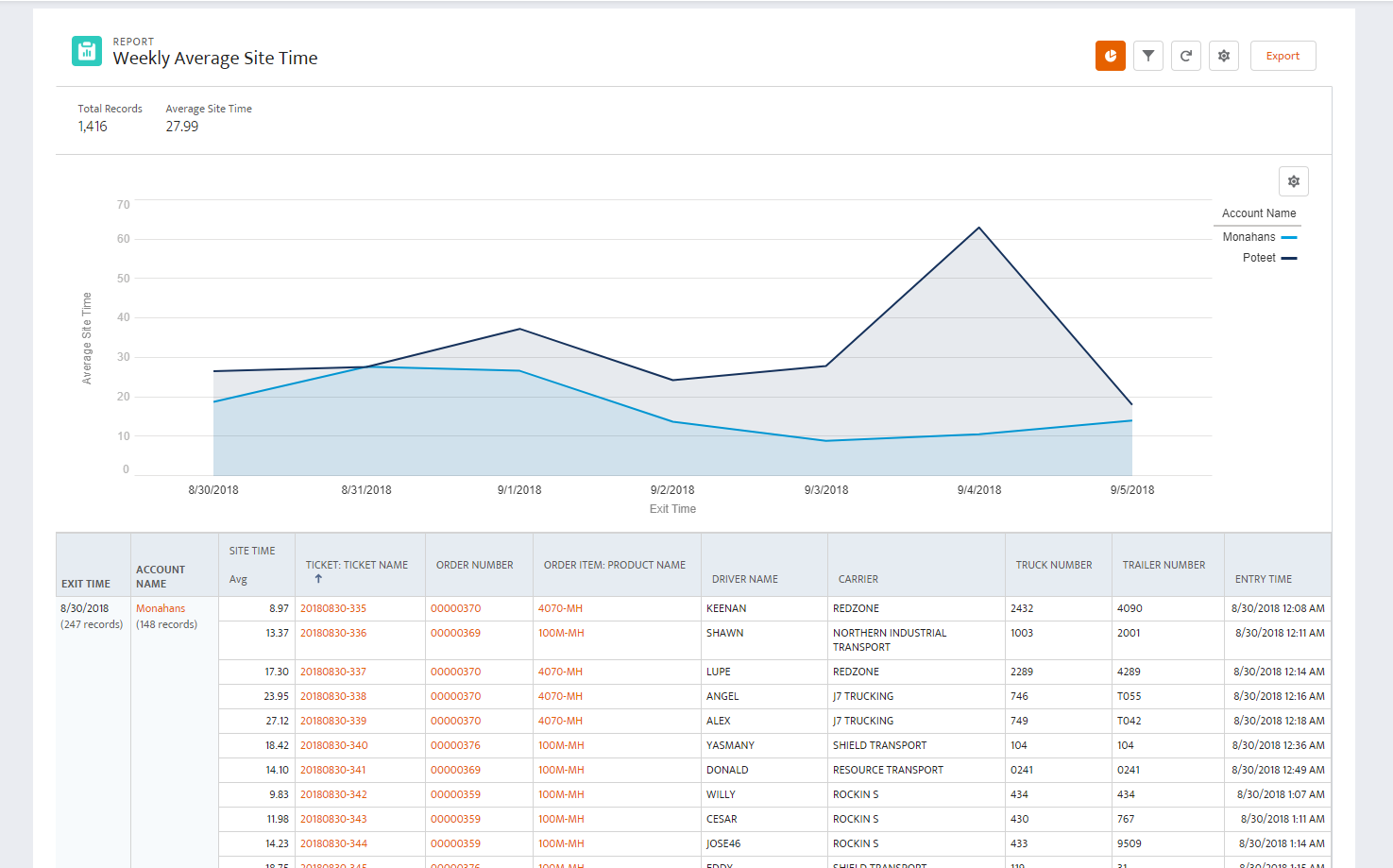Select the 8/30/2018 exit time group
Viewport: 1393px width, 868px height.
85,608
